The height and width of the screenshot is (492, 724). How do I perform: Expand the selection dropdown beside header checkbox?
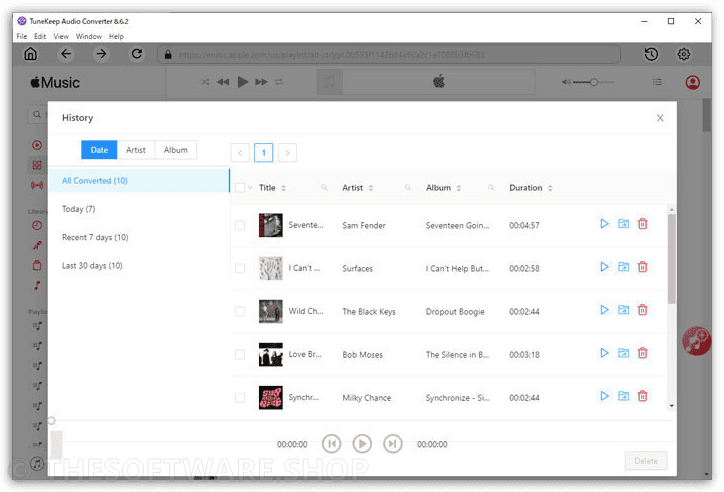click(250, 188)
